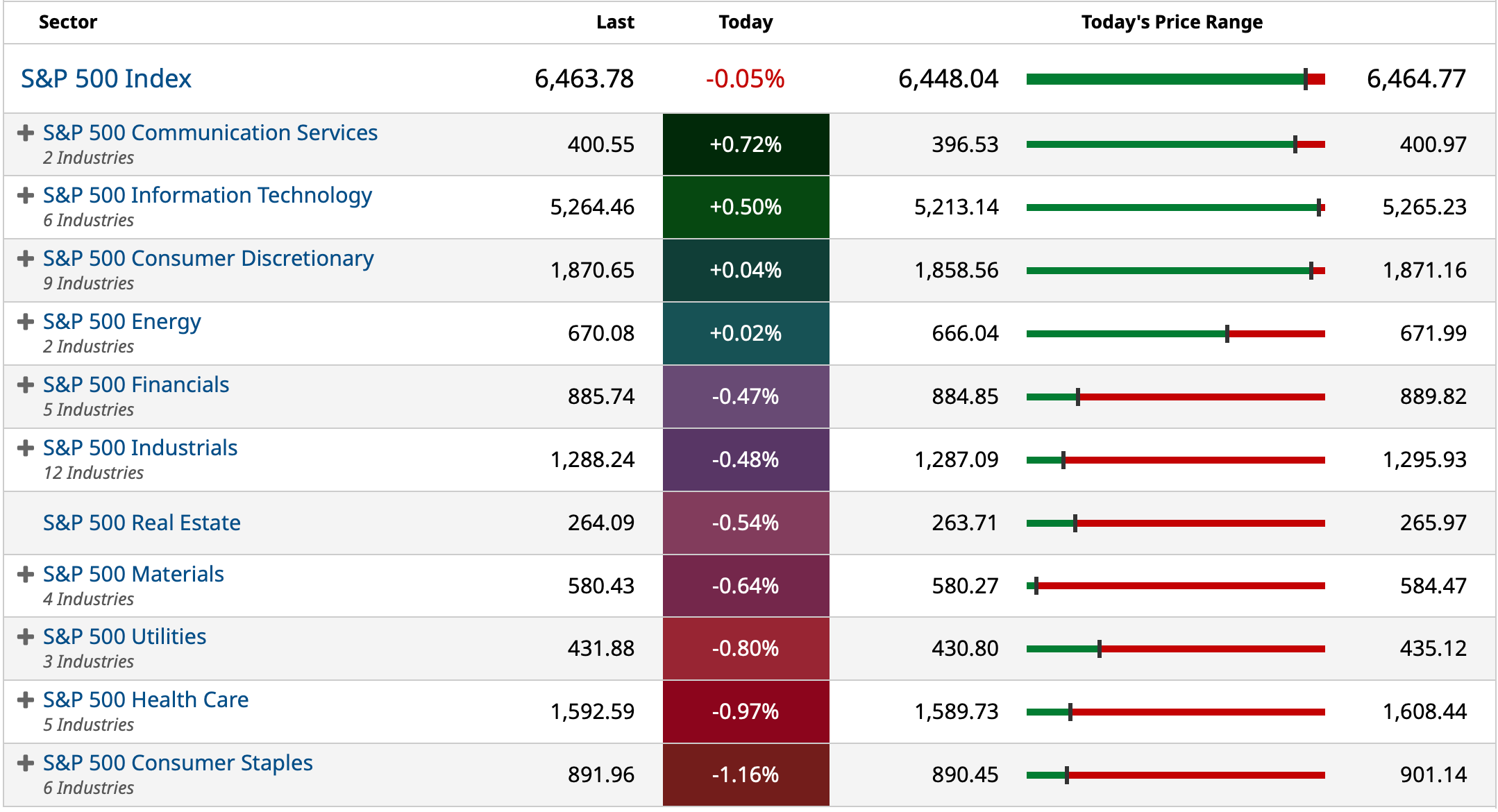Expand S&P 500 Industrials industries list
The height and width of the screenshot is (812, 1498).
(26, 448)
